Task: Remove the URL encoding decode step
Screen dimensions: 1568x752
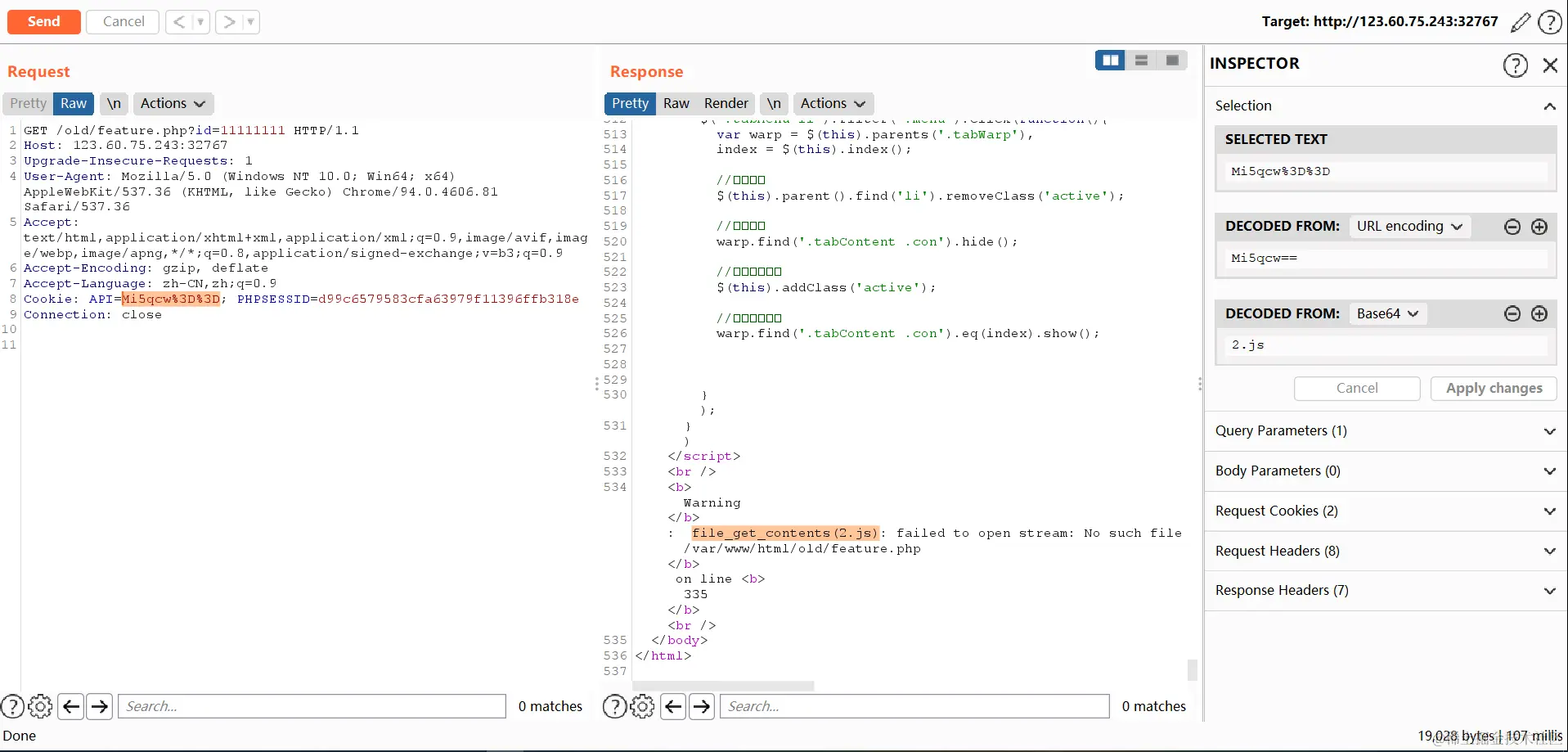Action: [1512, 227]
